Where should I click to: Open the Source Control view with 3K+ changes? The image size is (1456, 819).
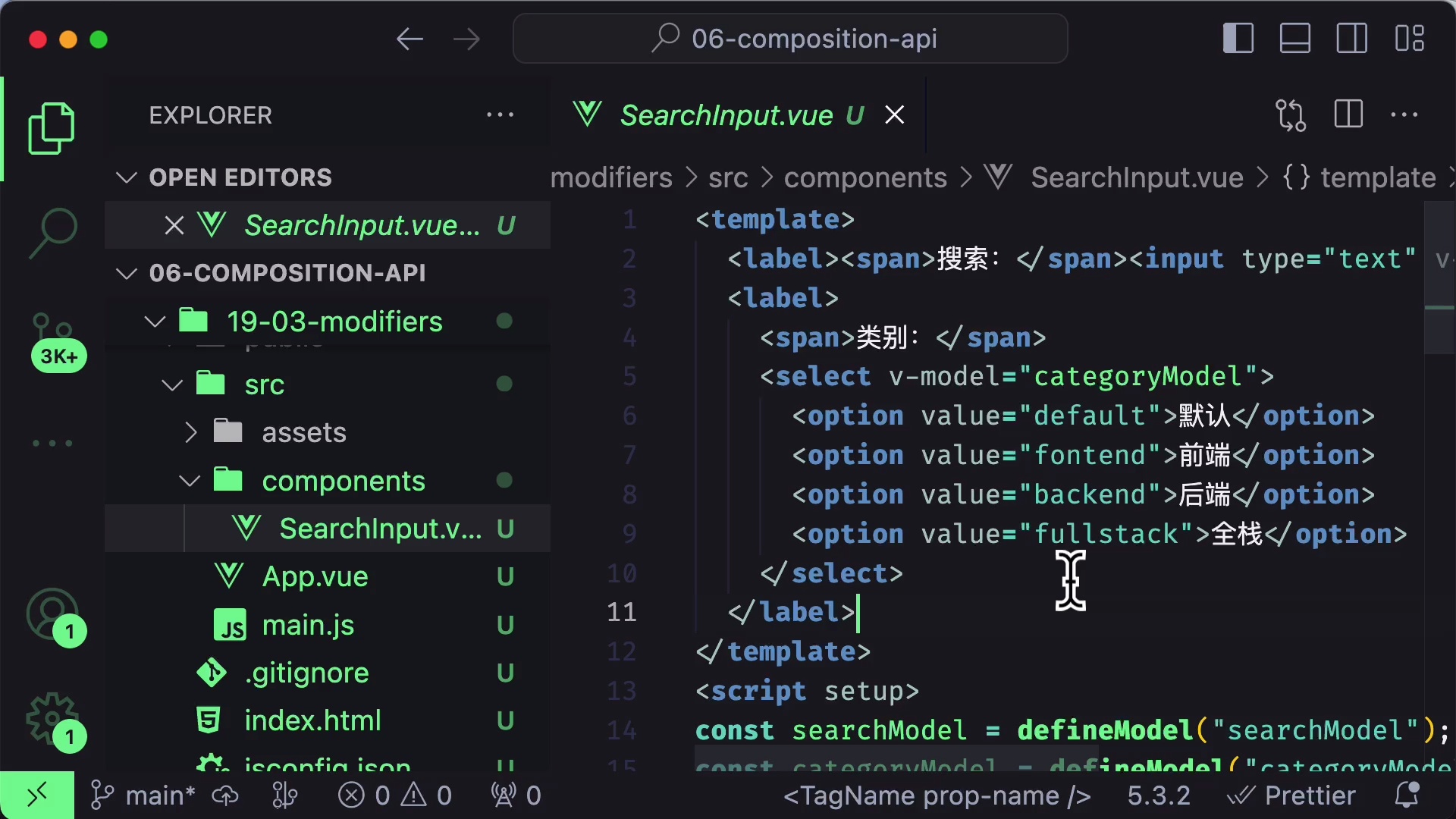pos(53,330)
